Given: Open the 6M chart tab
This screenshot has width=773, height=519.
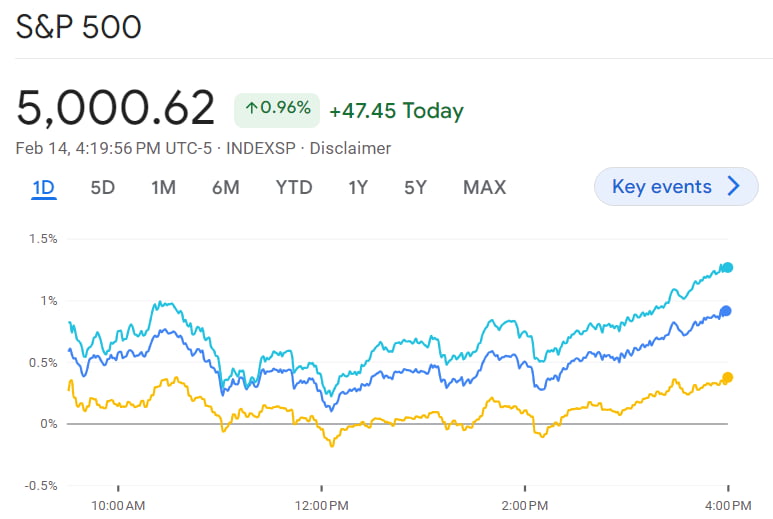Looking at the screenshot, I should click(x=226, y=188).
